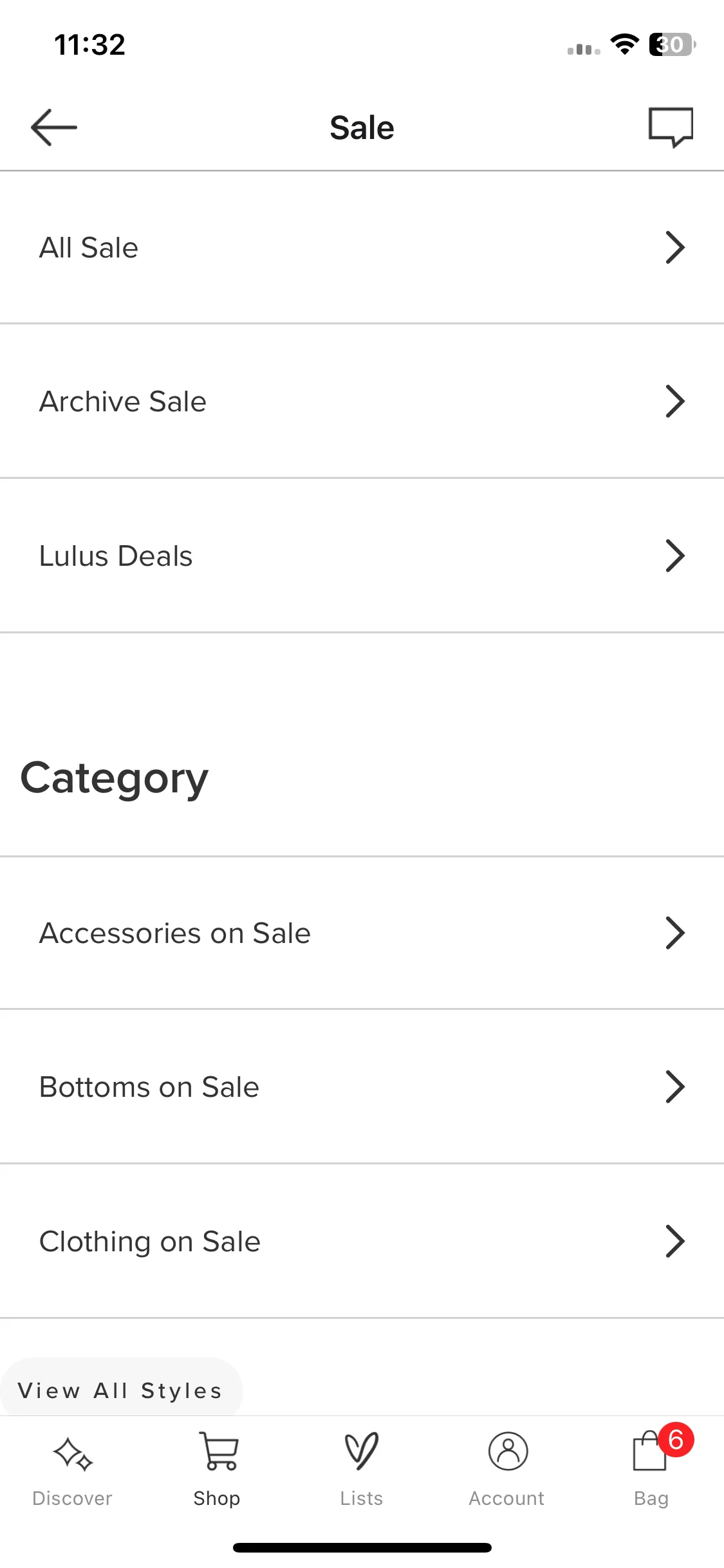The height and width of the screenshot is (1568, 724).
Task: Expand the Clothing on Sale chevron
Action: [x=674, y=1242]
